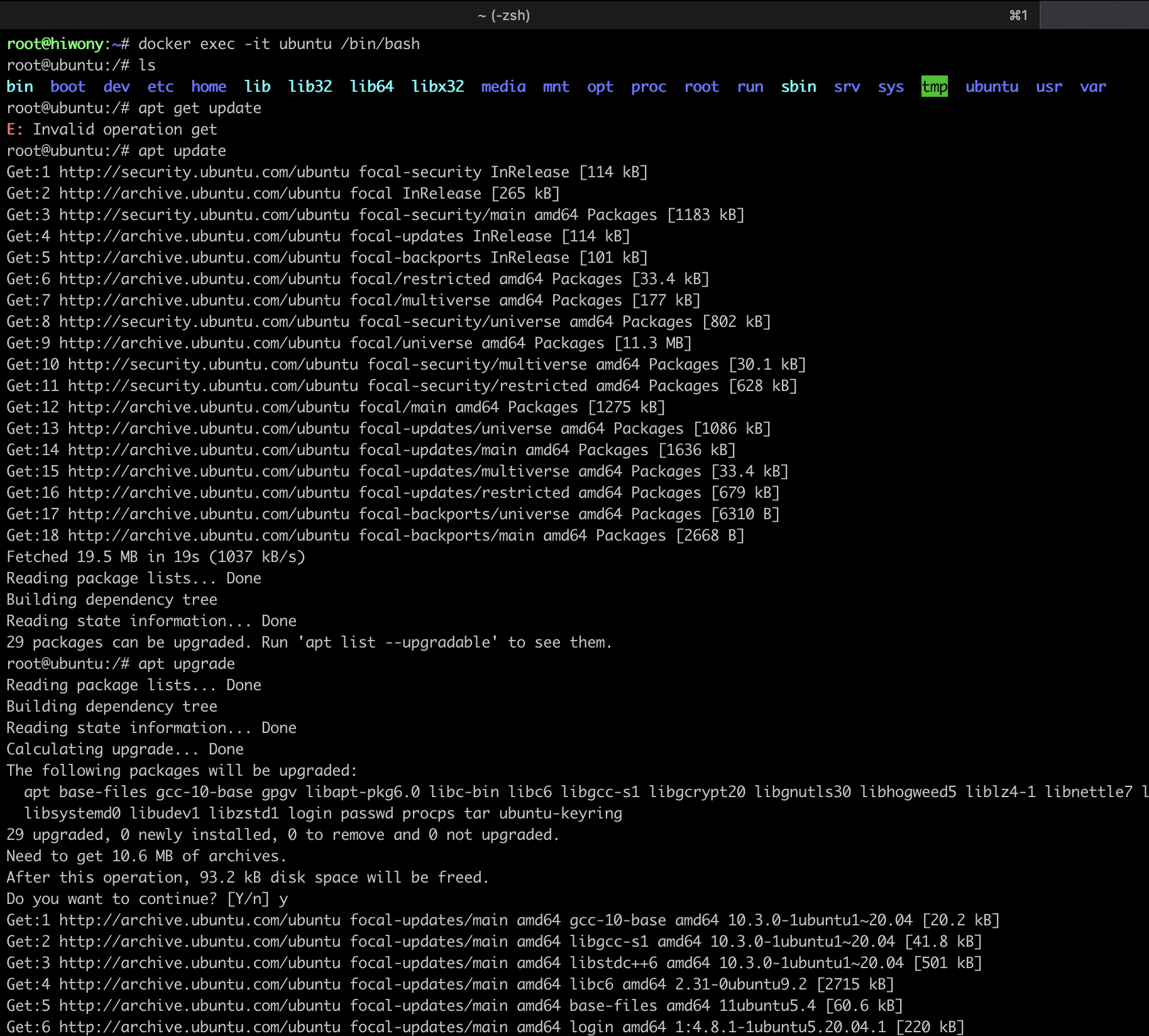1149x1036 pixels.
Task: Click the base-files 11ubuntu5.4 line
Action: click(454, 1006)
